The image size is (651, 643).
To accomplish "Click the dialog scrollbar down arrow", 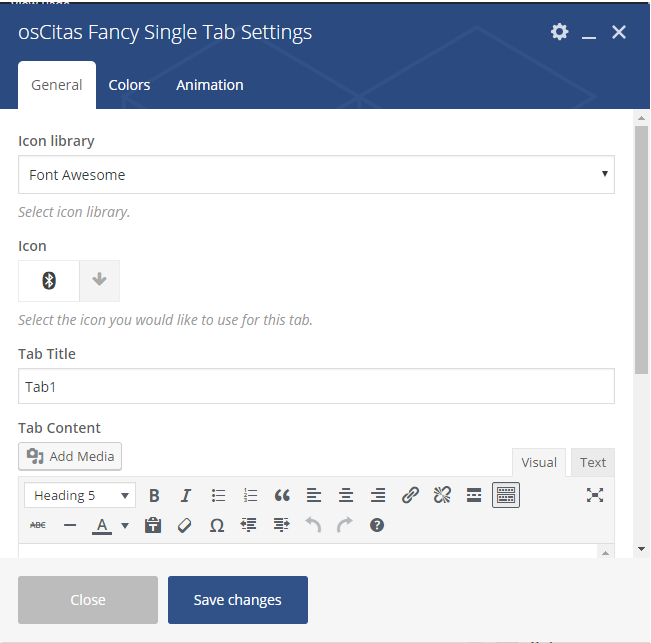I will (x=641, y=549).
